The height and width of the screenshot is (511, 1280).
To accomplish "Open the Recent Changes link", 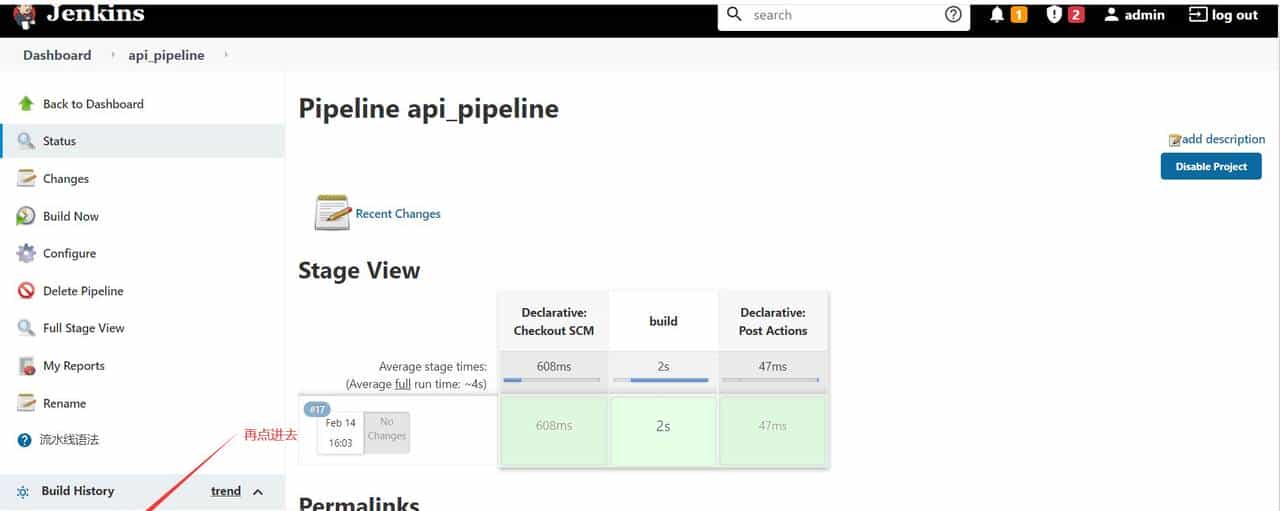I will pos(398,213).
